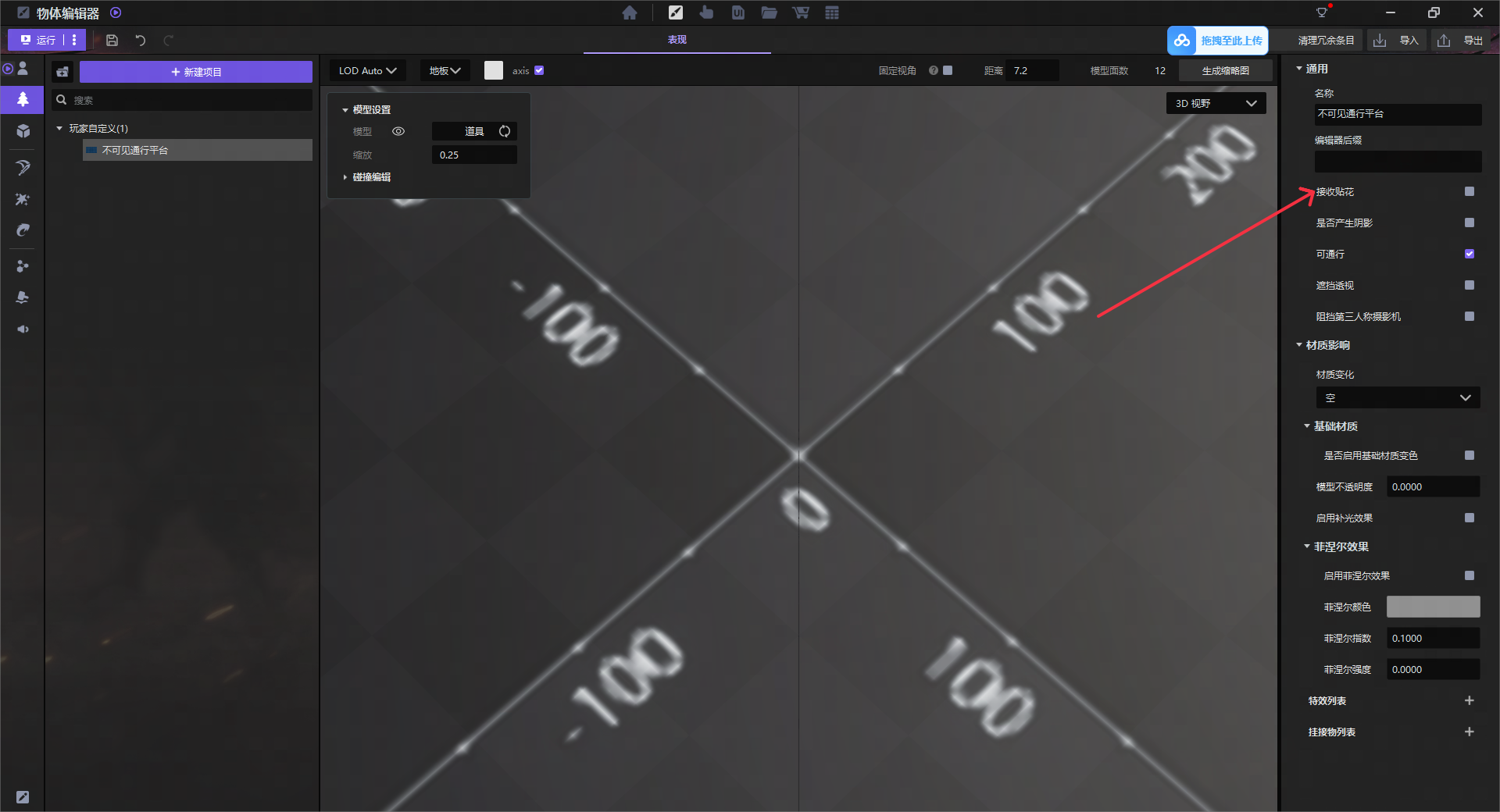The height and width of the screenshot is (812, 1500).
Task: Toggle the axis checkbox
Action: click(x=539, y=70)
